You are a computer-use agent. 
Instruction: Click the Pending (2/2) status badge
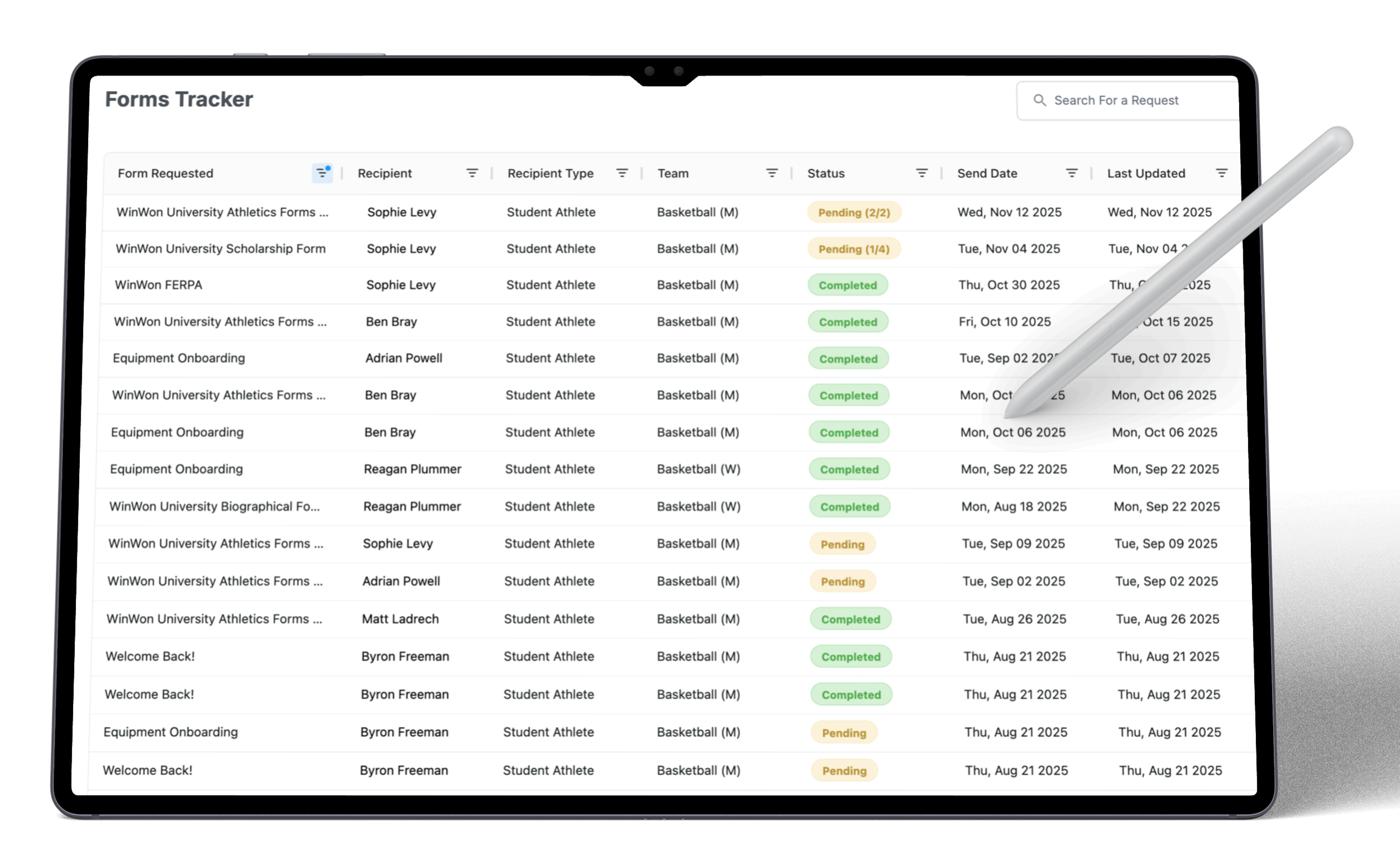(854, 212)
